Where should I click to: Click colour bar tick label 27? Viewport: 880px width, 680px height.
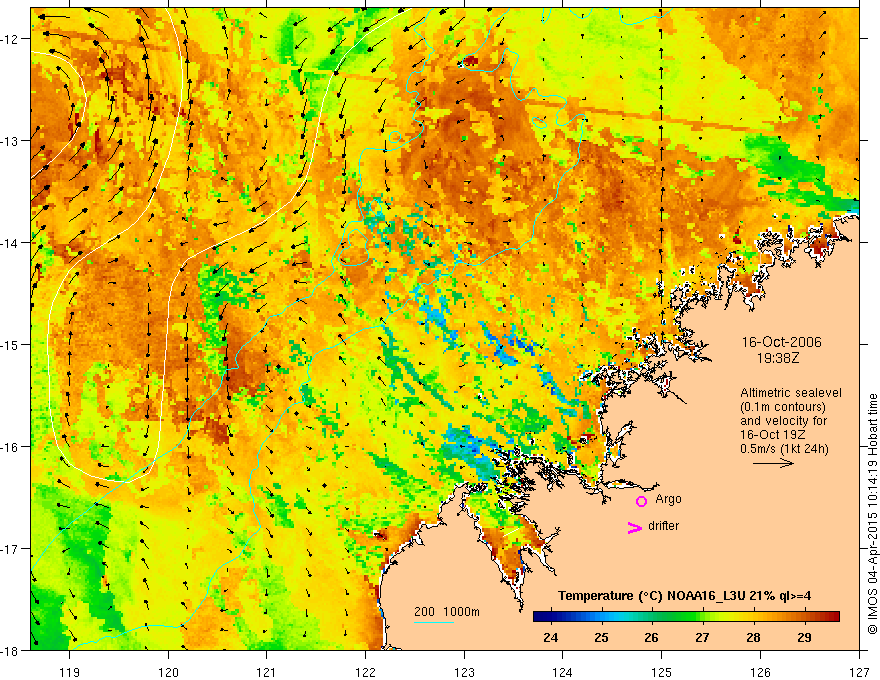tap(702, 637)
